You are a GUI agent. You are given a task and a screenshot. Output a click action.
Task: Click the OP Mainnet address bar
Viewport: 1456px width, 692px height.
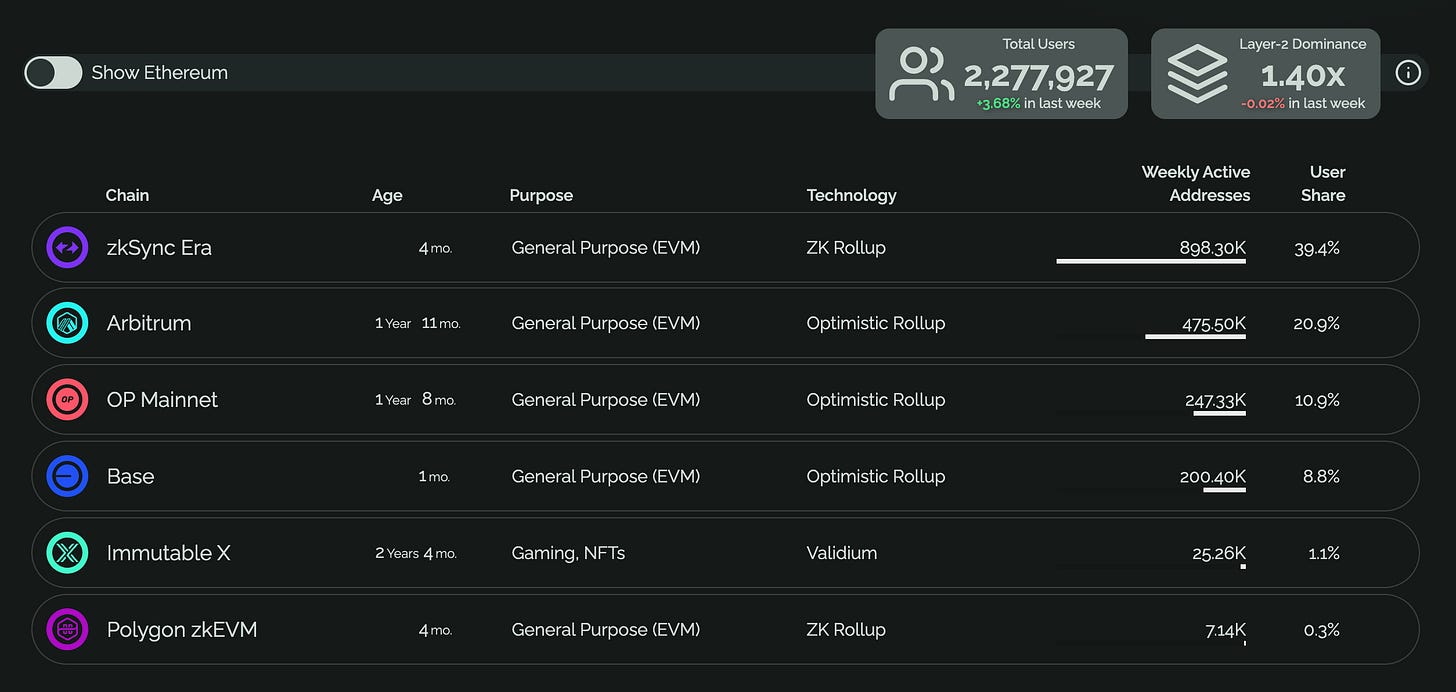pos(1220,413)
